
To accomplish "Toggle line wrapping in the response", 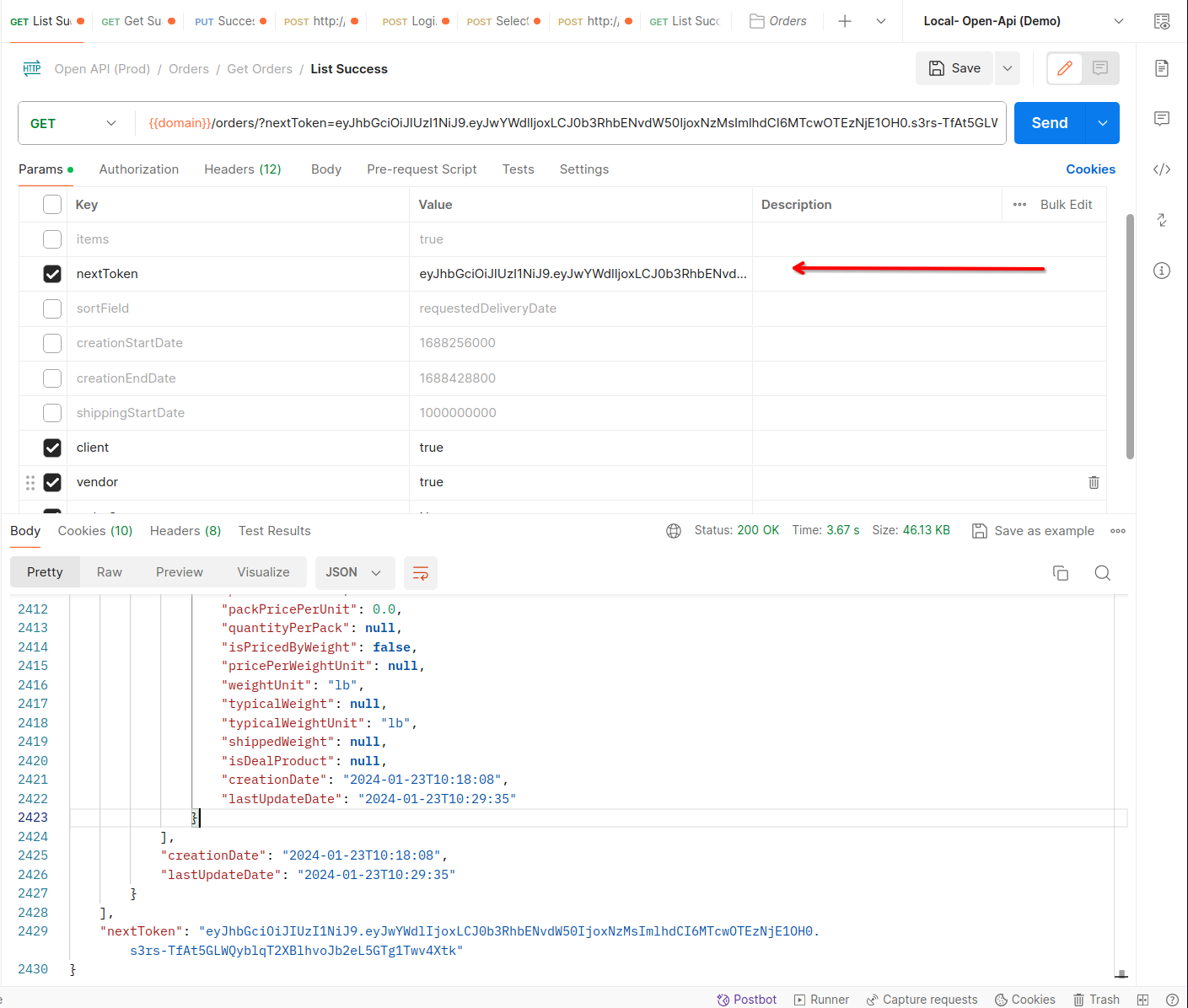I will pyautogui.click(x=421, y=573).
